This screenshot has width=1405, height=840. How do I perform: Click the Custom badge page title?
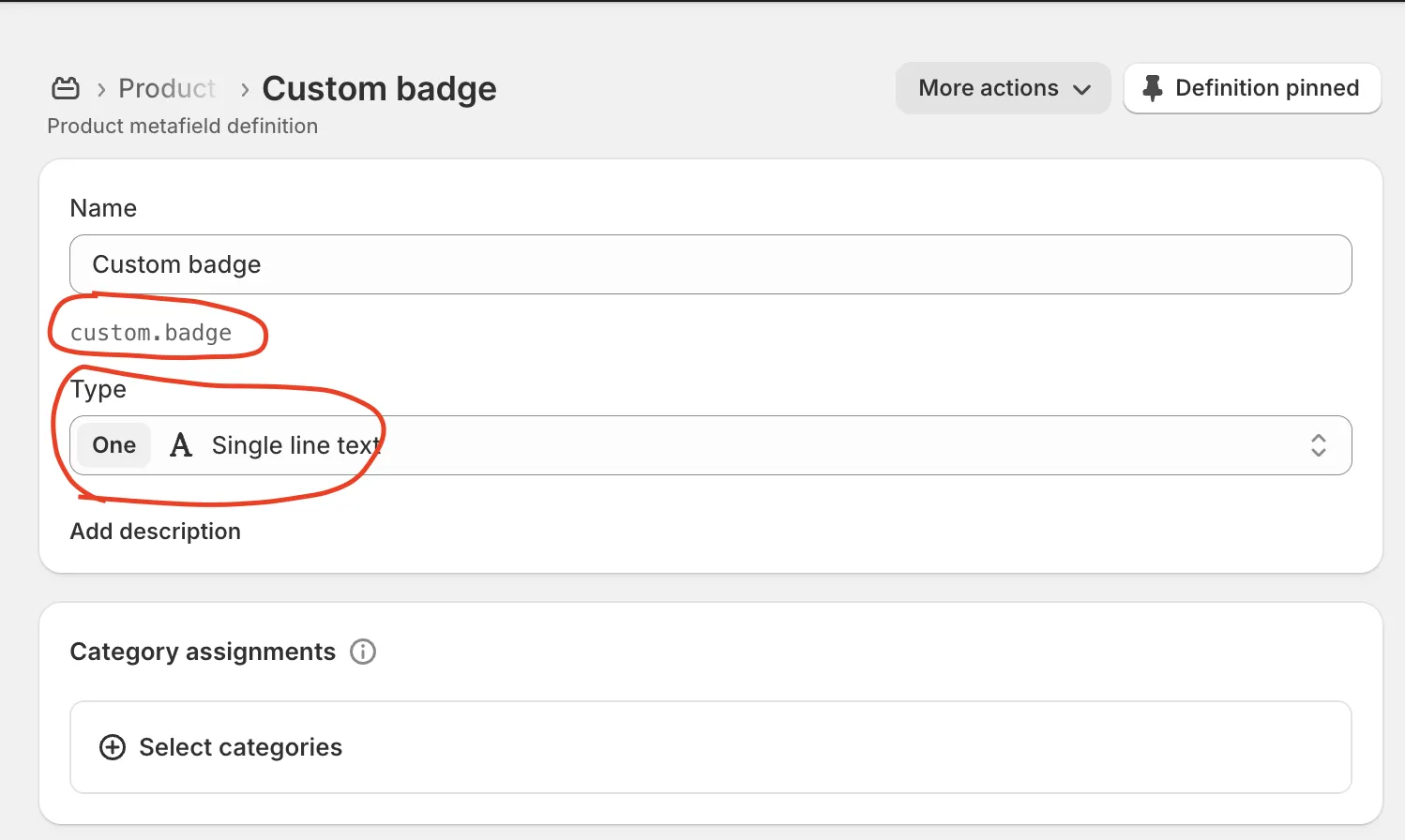pos(379,88)
